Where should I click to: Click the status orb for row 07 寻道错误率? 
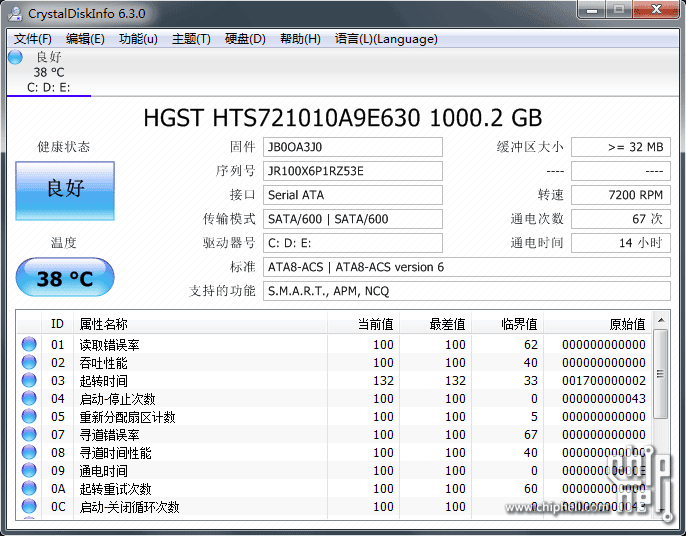coord(29,434)
